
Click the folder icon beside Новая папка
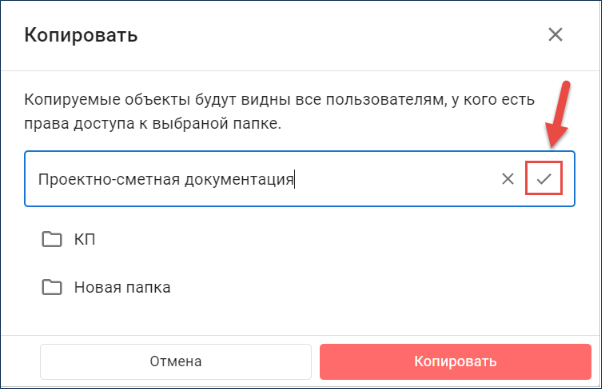click(x=52, y=287)
